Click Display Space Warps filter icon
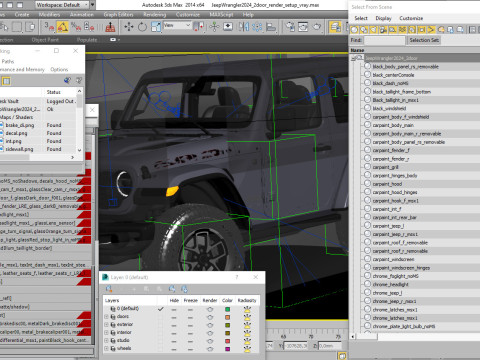This screenshot has height=360, width=480. pos(403,30)
